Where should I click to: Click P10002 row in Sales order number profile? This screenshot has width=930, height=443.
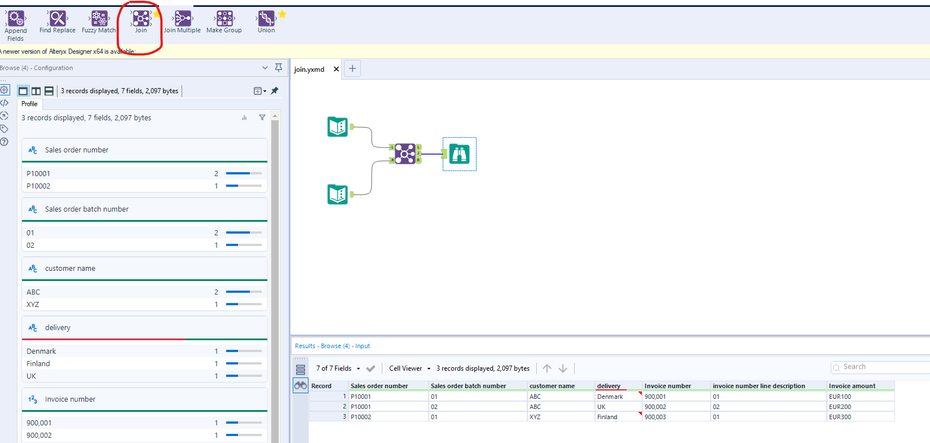click(x=144, y=186)
